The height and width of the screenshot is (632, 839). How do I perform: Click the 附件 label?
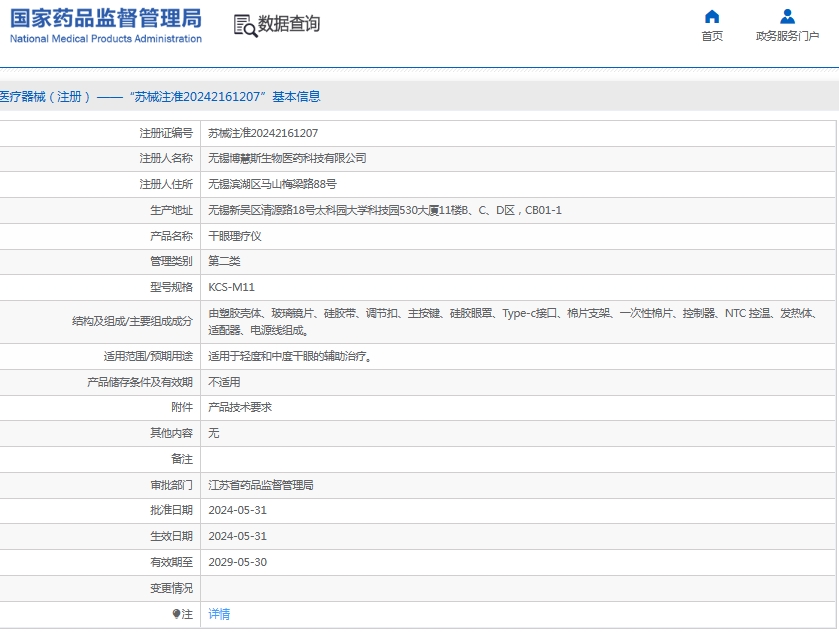pyautogui.click(x=182, y=407)
